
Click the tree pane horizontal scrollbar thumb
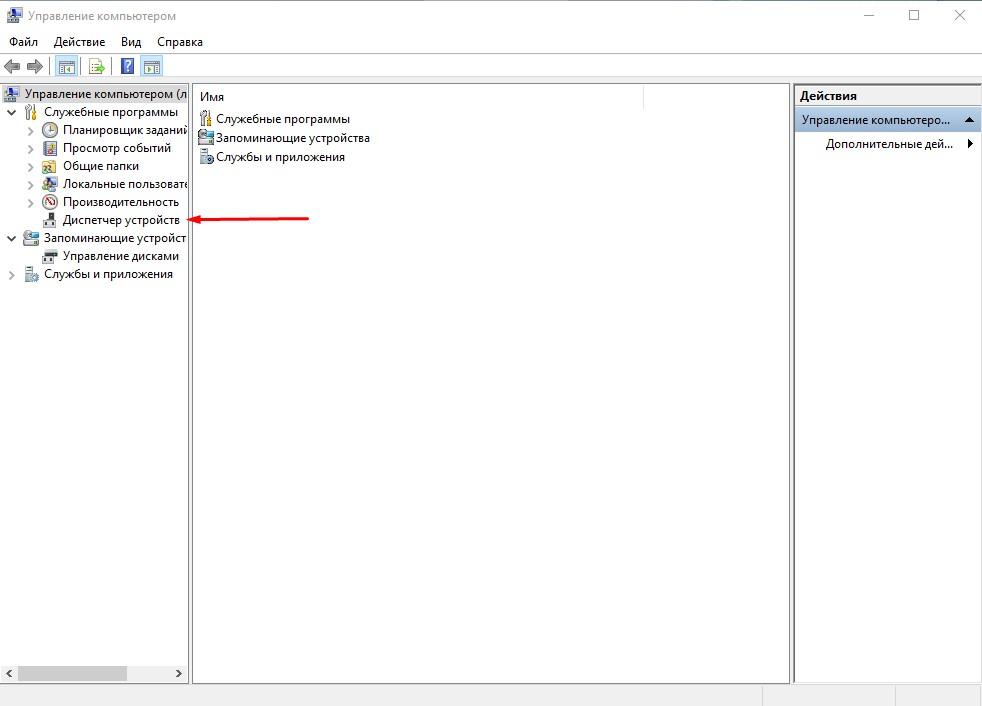(x=73, y=673)
